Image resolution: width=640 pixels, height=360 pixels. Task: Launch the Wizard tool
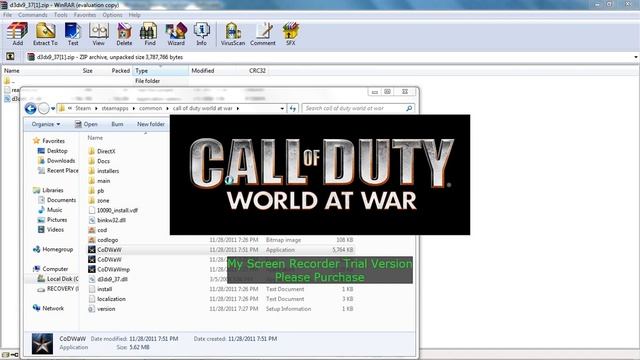tap(176, 34)
